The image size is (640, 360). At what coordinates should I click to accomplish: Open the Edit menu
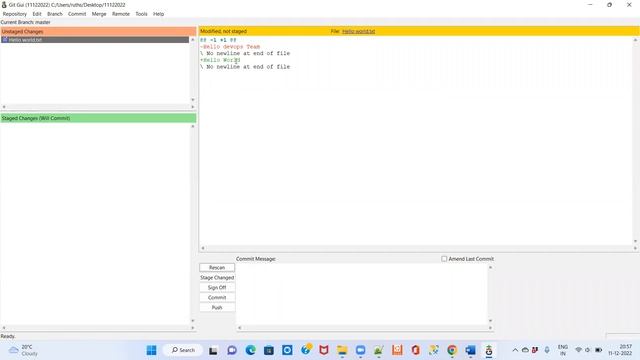click(37, 14)
